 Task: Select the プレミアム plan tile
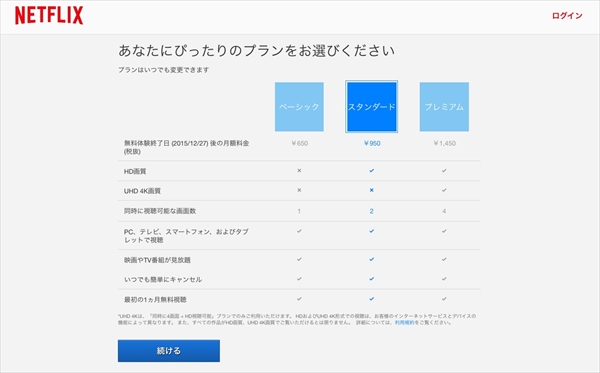(444, 107)
